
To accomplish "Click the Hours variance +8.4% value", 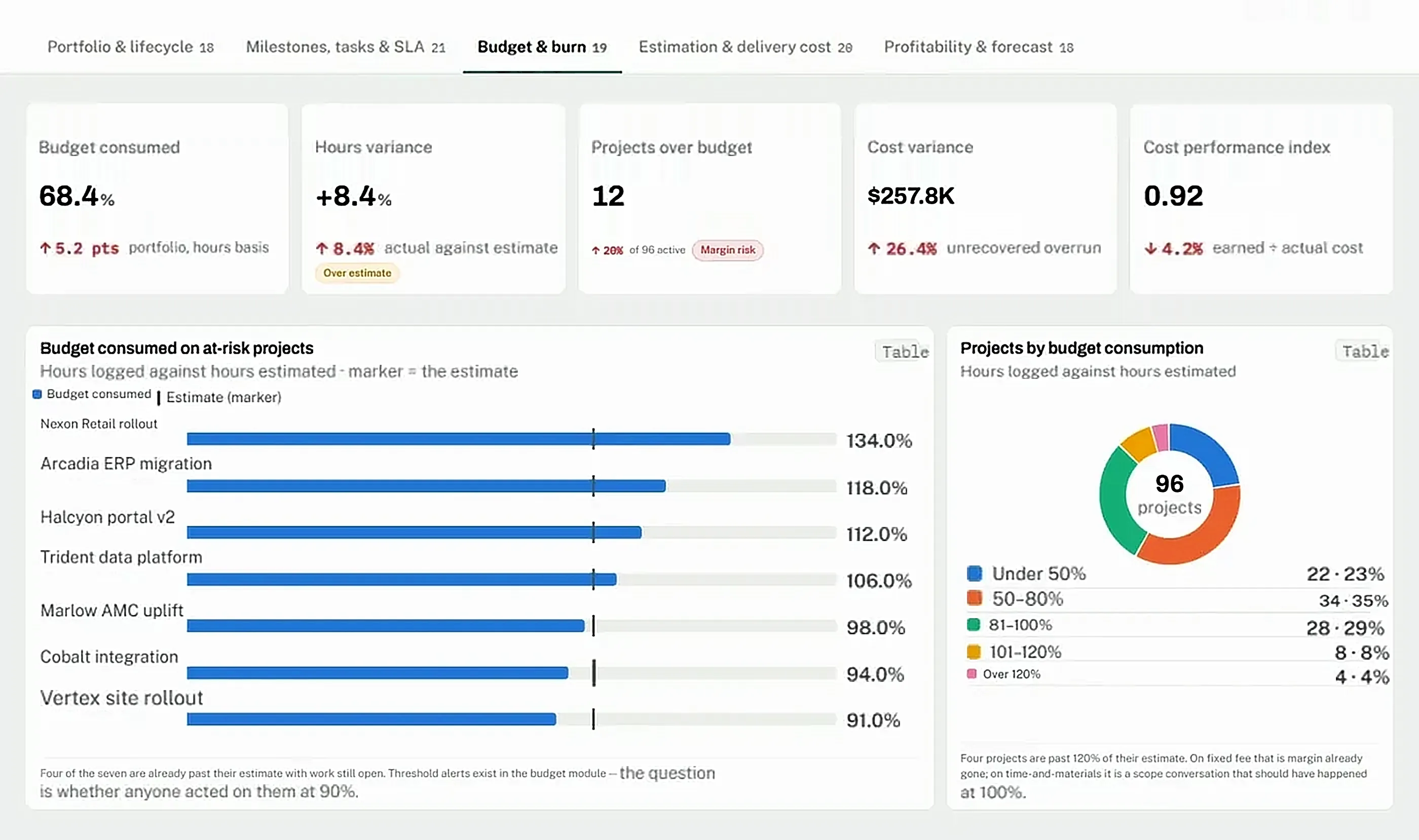I will click(353, 197).
